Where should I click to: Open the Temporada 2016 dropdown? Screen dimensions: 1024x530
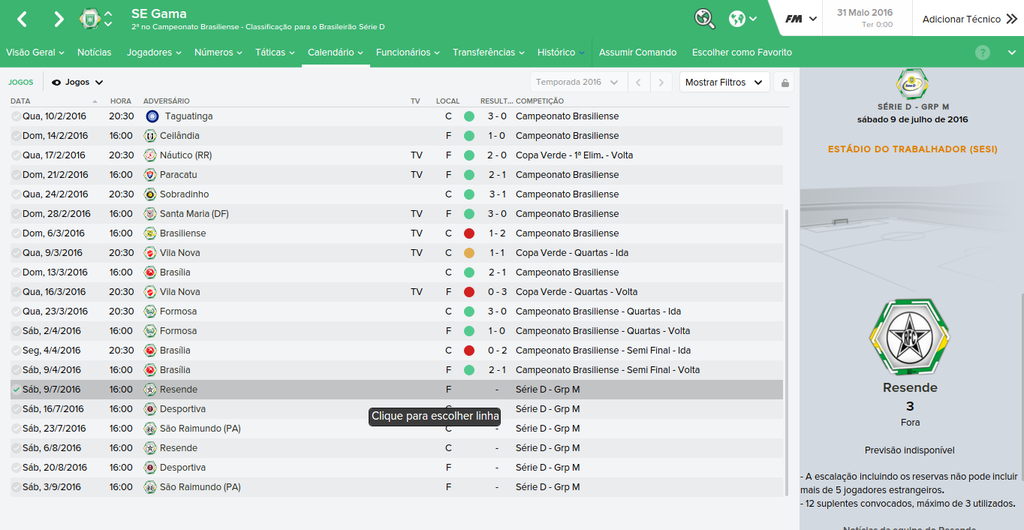(x=577, y=82)
